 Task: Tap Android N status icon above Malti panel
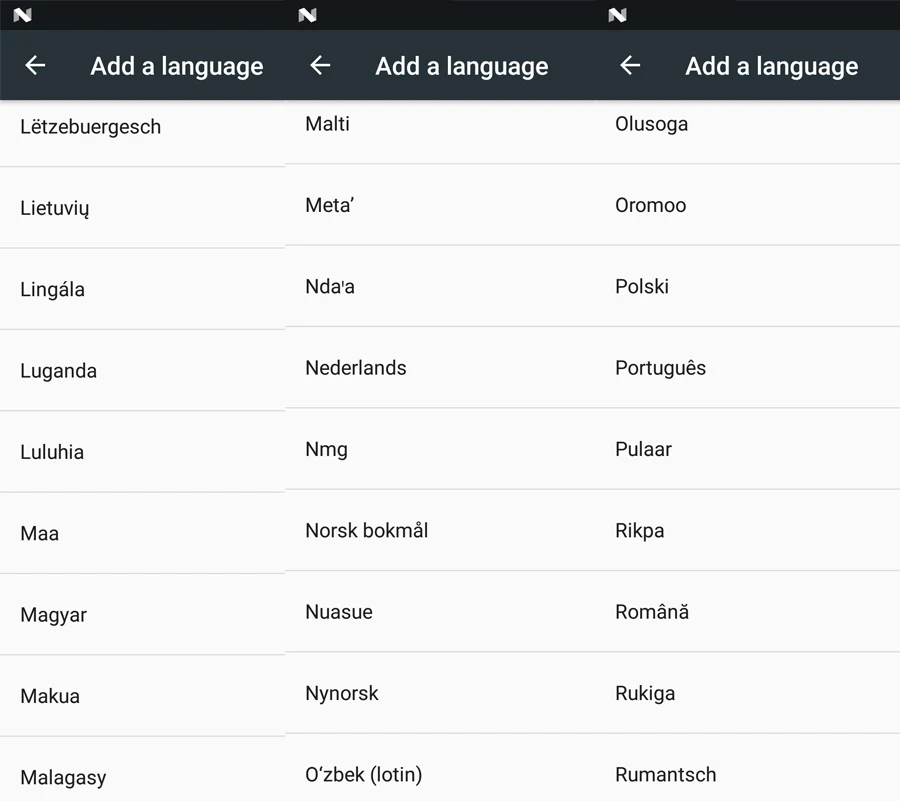click(x=307, y=15)
